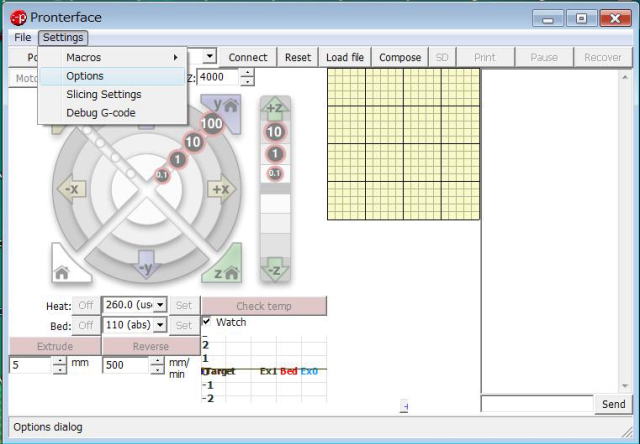The width and height of the screenshot is (640, 444).
Task: Select the 1 mm Z jog distance
Action: coord(275,154)
